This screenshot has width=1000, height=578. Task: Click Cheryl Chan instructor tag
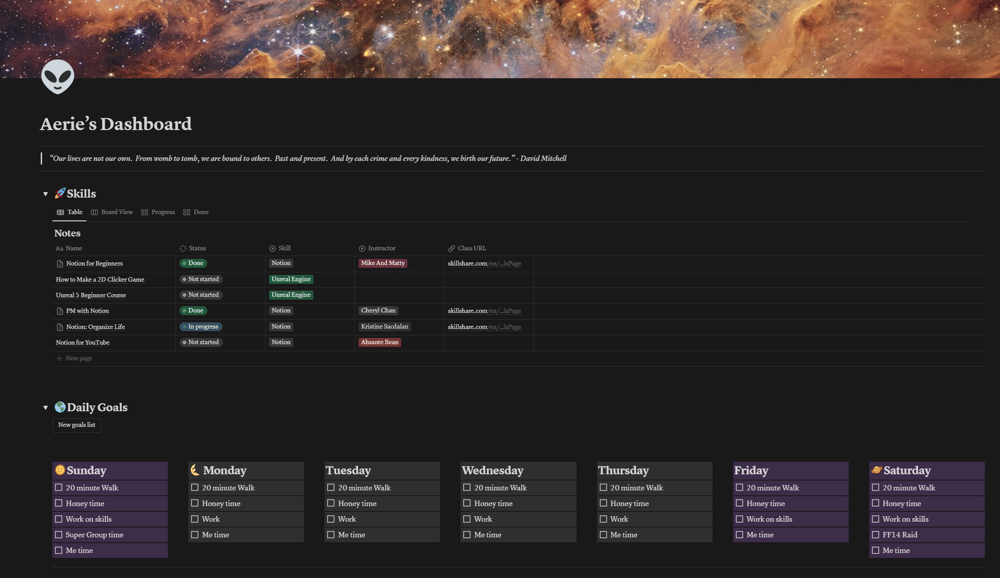pos(378,311)
